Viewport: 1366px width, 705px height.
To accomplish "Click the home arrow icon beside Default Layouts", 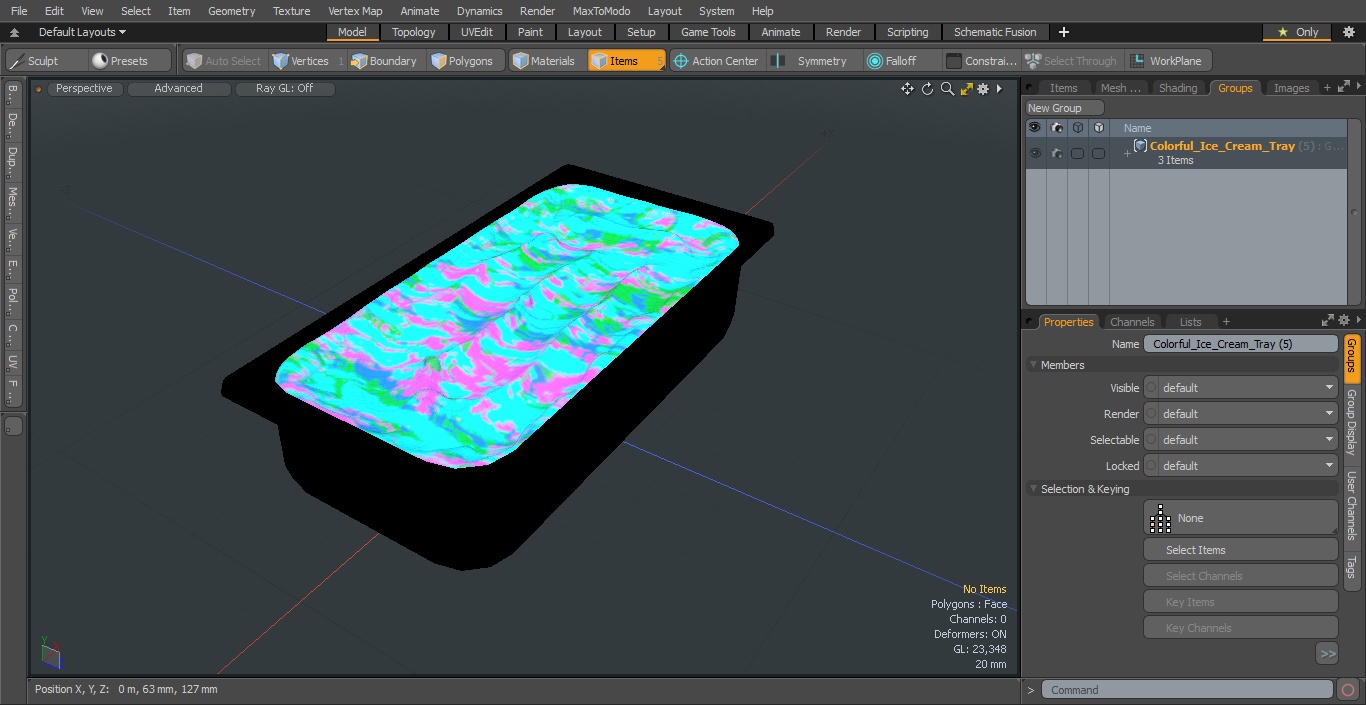I will pos(14,32).
